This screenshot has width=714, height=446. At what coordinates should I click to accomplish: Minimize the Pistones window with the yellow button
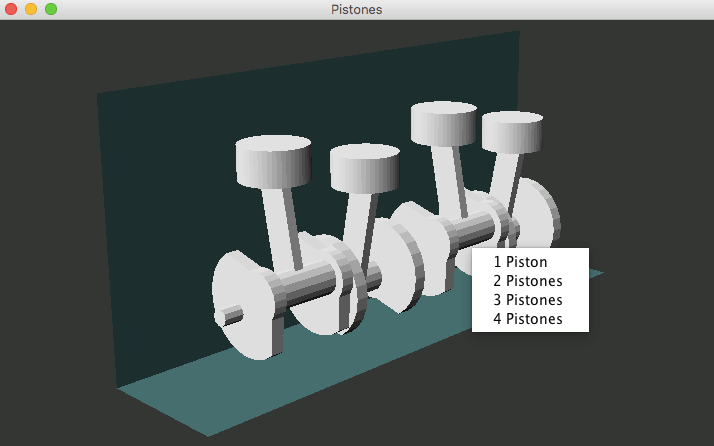tap(31, 9)
